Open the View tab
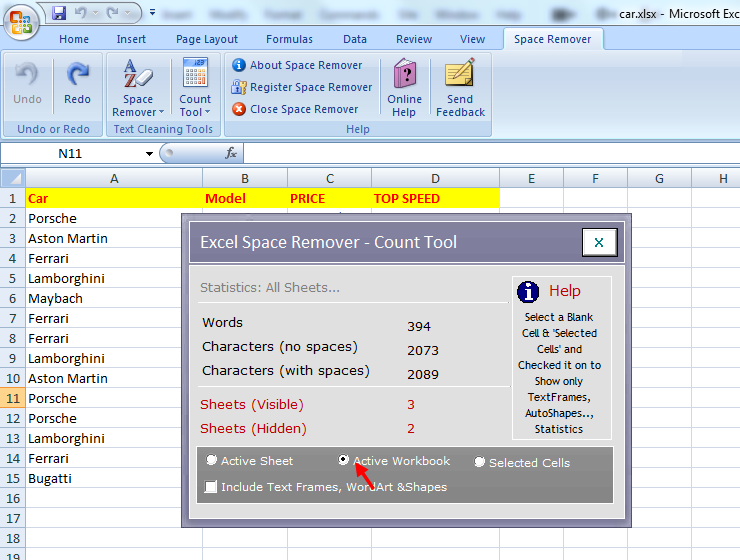 point(472,39)
